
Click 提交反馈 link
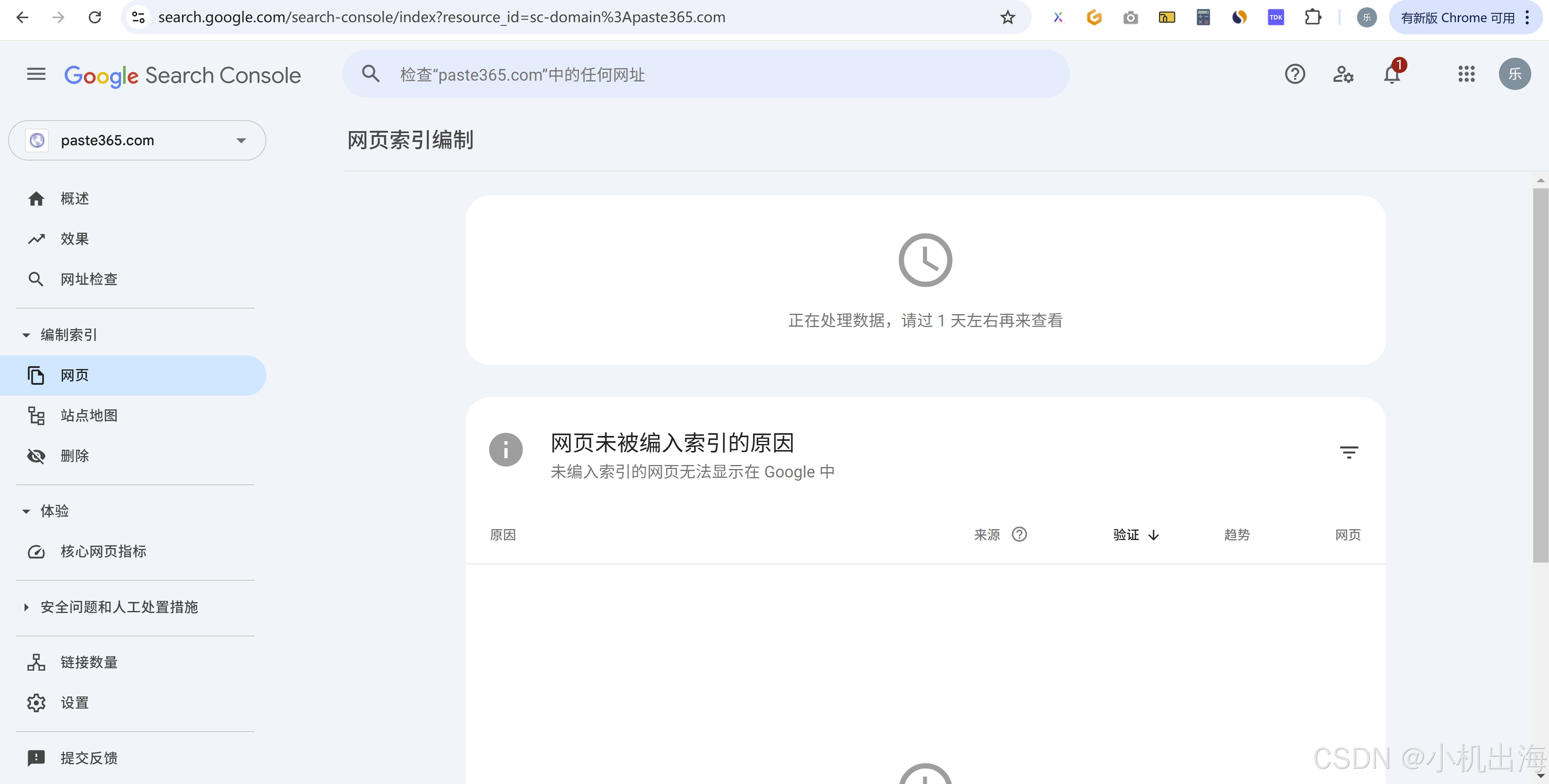(89, 758)
